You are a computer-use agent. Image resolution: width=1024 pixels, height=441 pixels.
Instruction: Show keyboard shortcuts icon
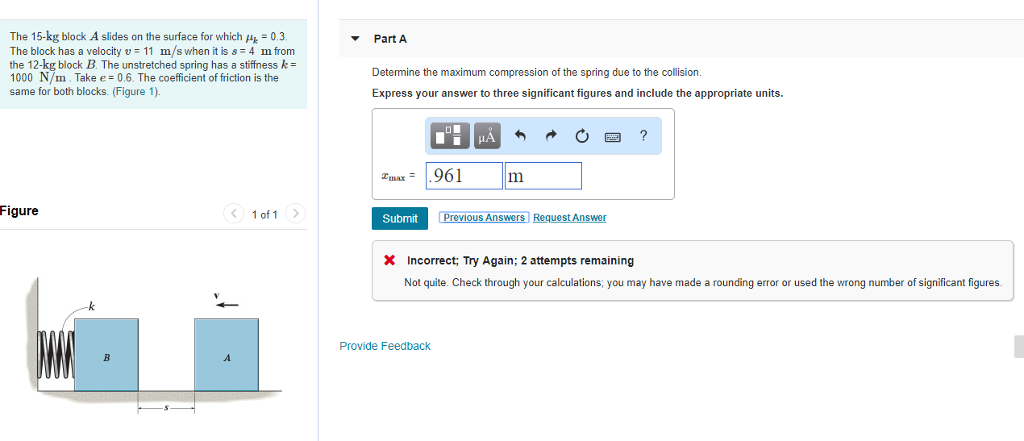pyautogui.click(x=611, y=136)
